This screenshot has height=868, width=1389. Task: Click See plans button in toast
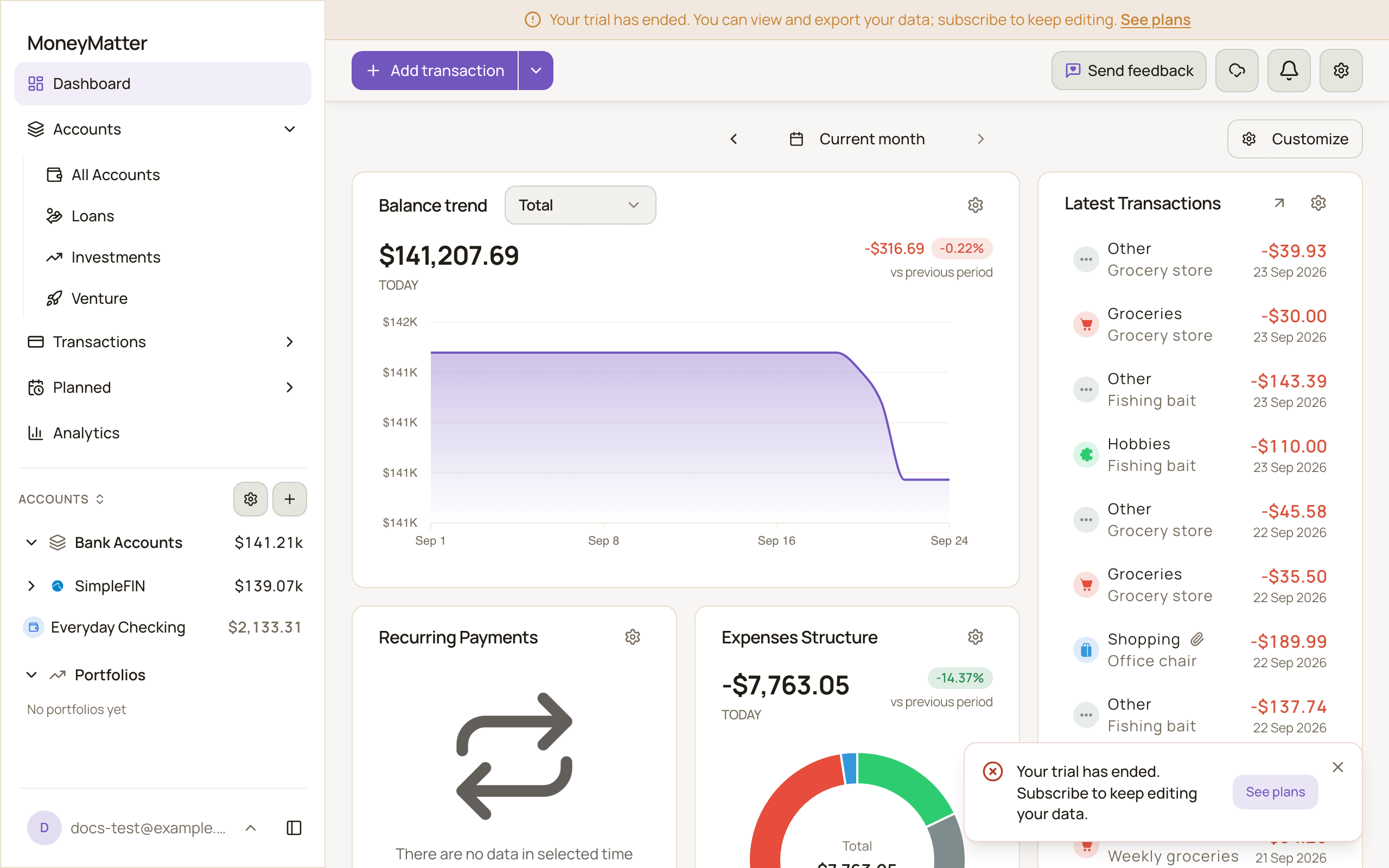pyautogui.click(x=1275, y=792)
